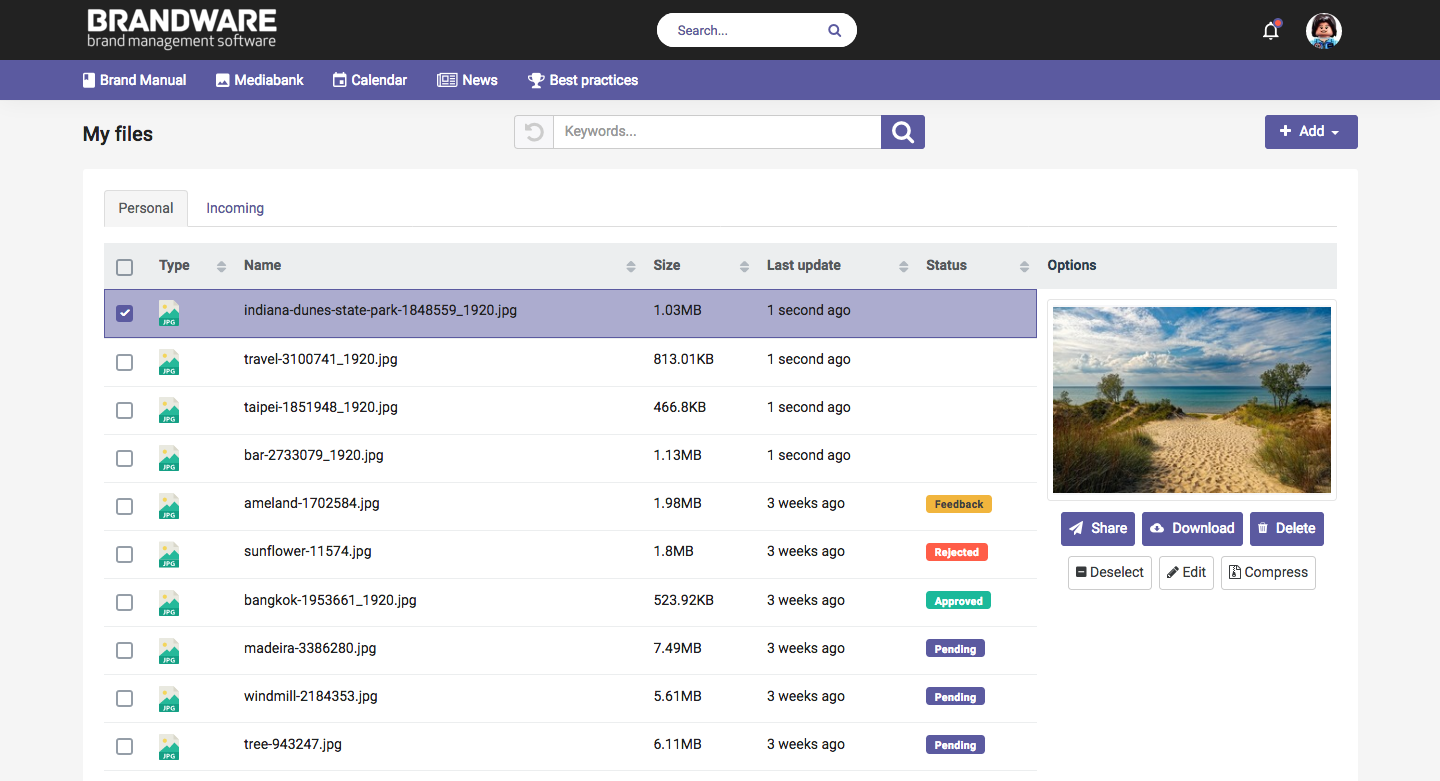Click the Edit button
1440x781 pixels.
[1187, 573]
